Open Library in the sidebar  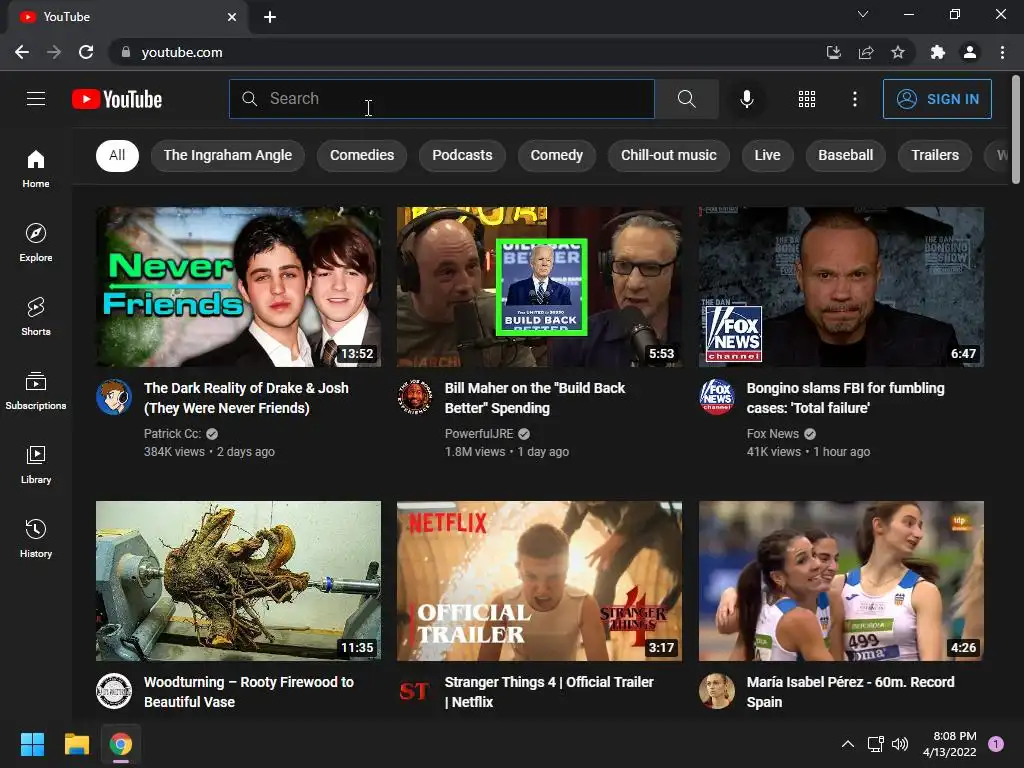coord(36,464)
